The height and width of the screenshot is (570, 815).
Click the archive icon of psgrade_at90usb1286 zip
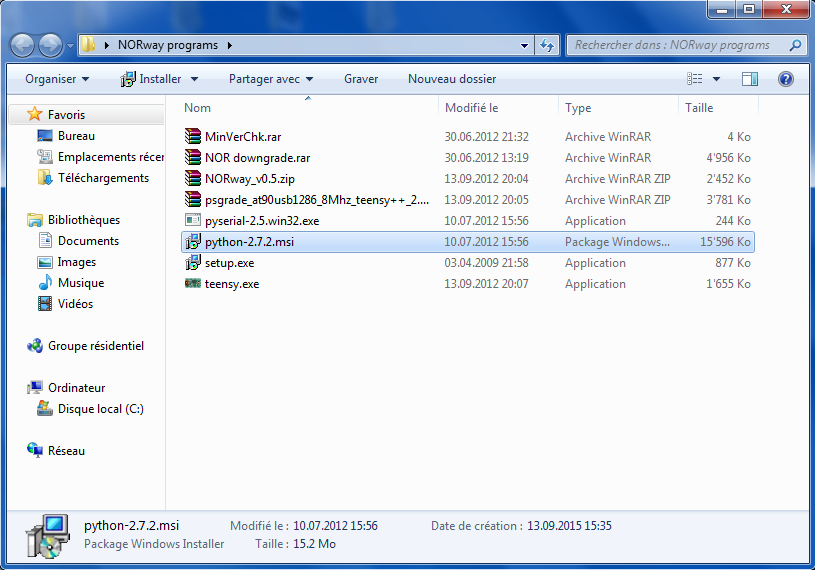(193, 199)
